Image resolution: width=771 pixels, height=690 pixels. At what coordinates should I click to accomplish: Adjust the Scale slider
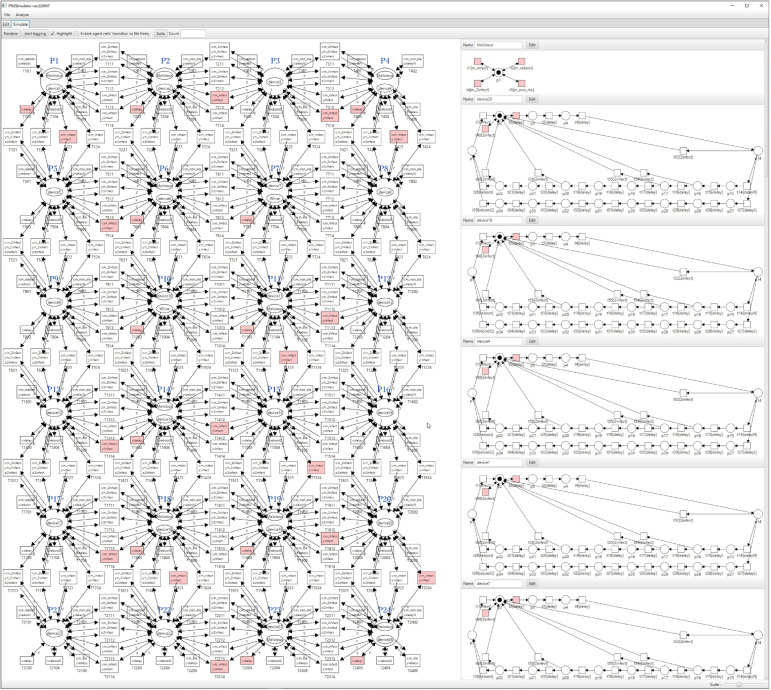(x=745, y=685)
